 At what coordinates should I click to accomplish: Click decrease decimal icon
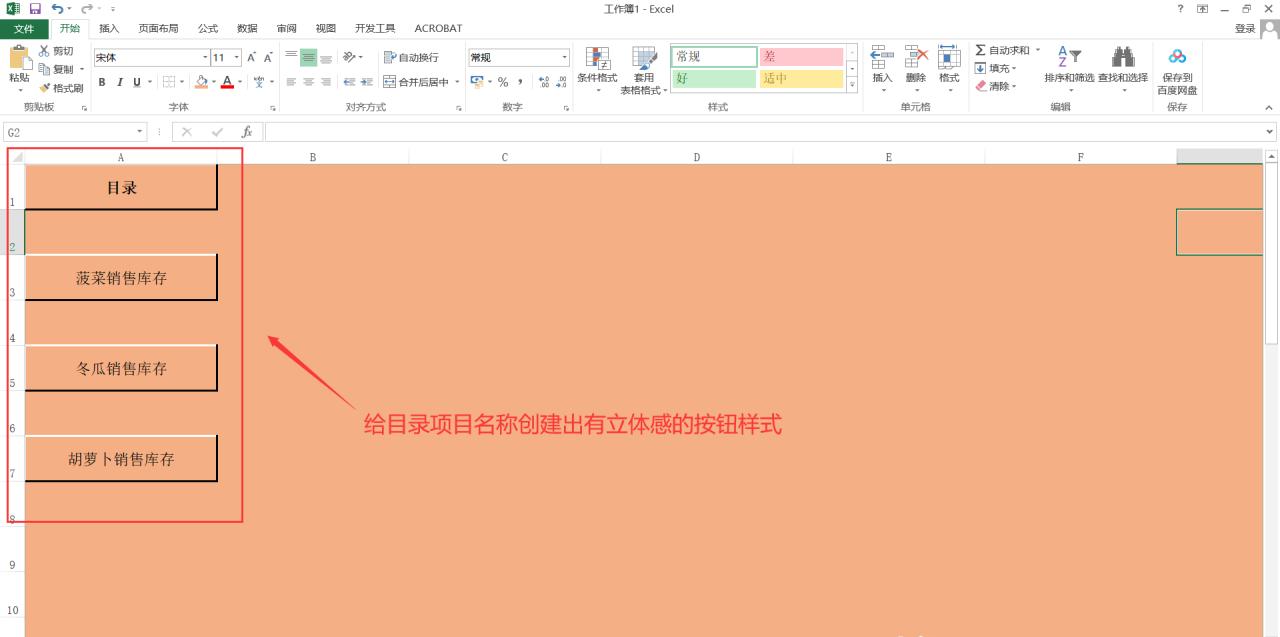click(561, 82)
